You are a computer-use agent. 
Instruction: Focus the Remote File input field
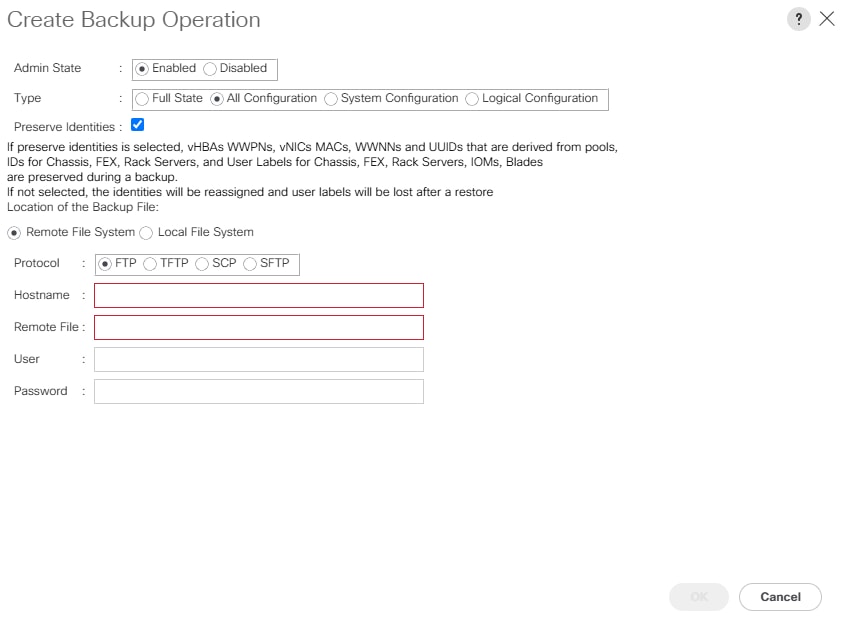click(x=259, y=328)
